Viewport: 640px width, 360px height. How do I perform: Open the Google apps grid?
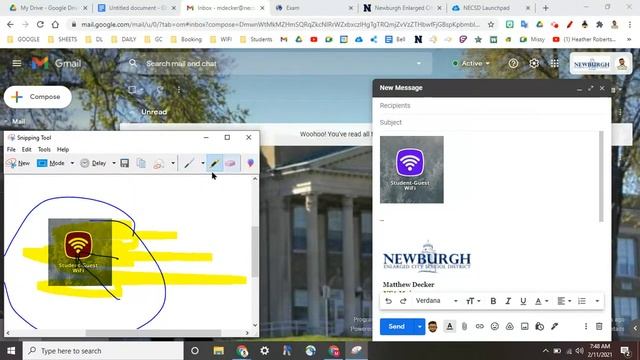[x=555, y=64]
